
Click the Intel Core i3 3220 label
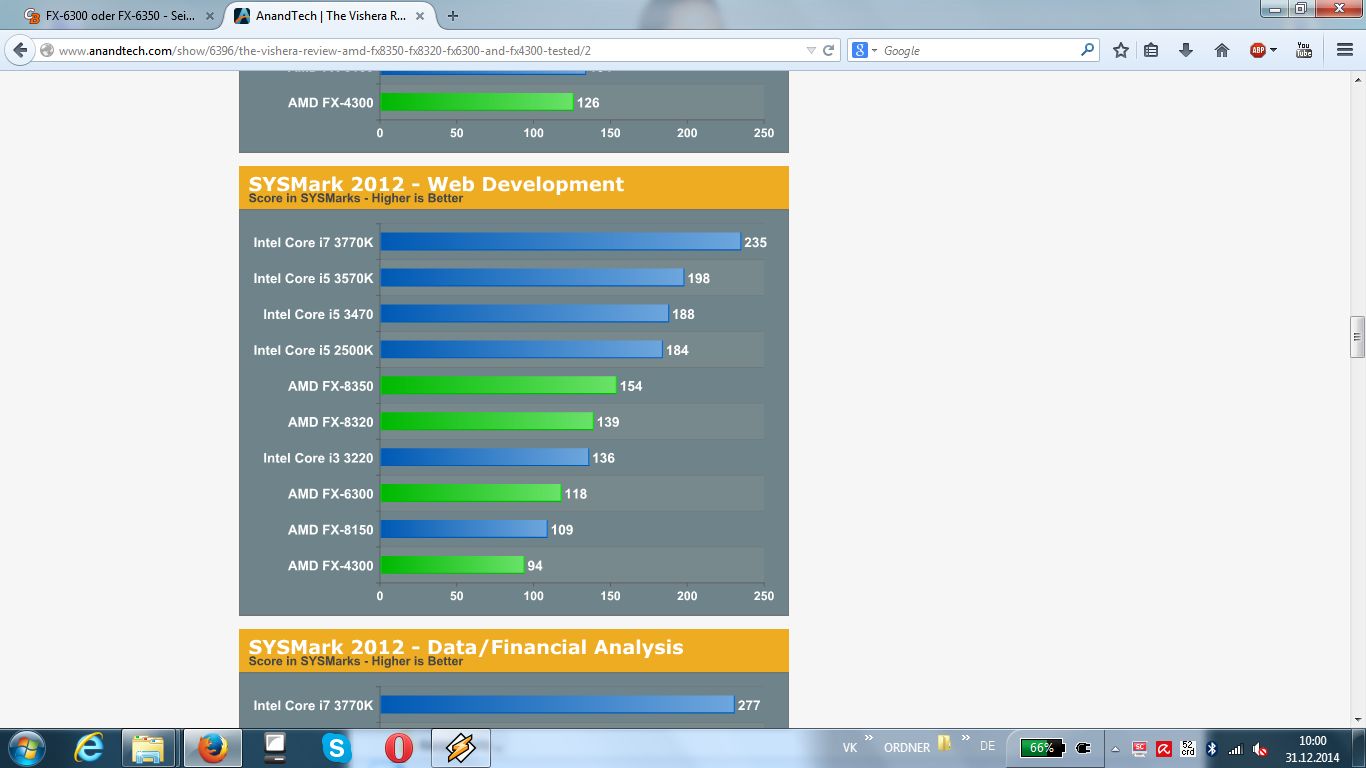318,458
